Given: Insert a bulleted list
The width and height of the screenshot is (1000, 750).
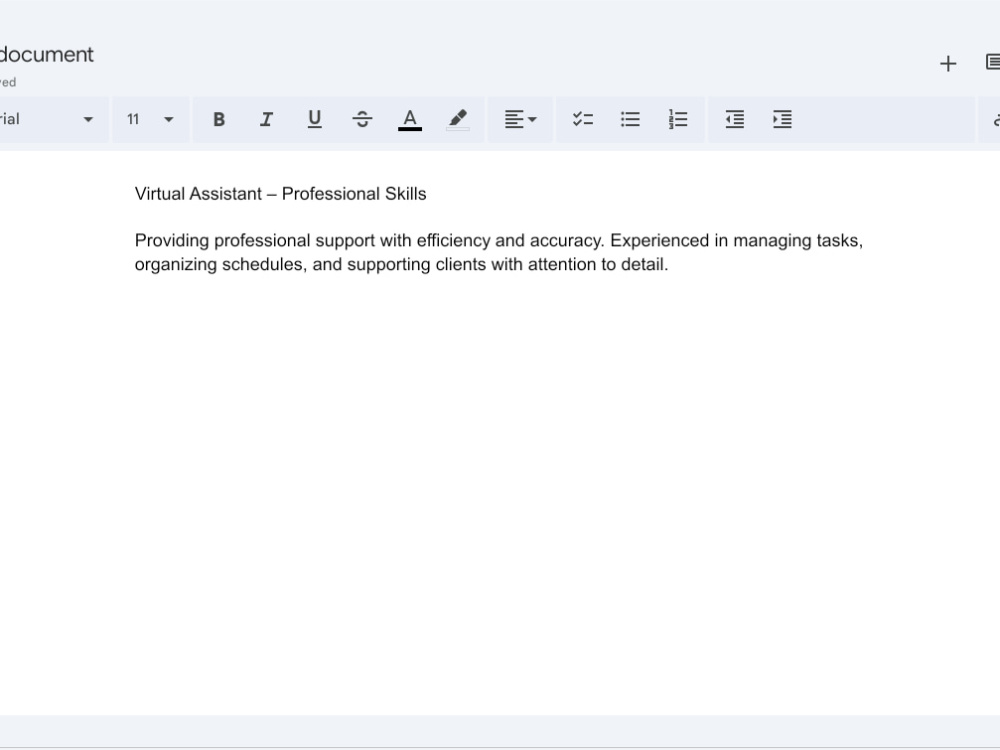Looking at the screenshot, I should pos(630,119).
